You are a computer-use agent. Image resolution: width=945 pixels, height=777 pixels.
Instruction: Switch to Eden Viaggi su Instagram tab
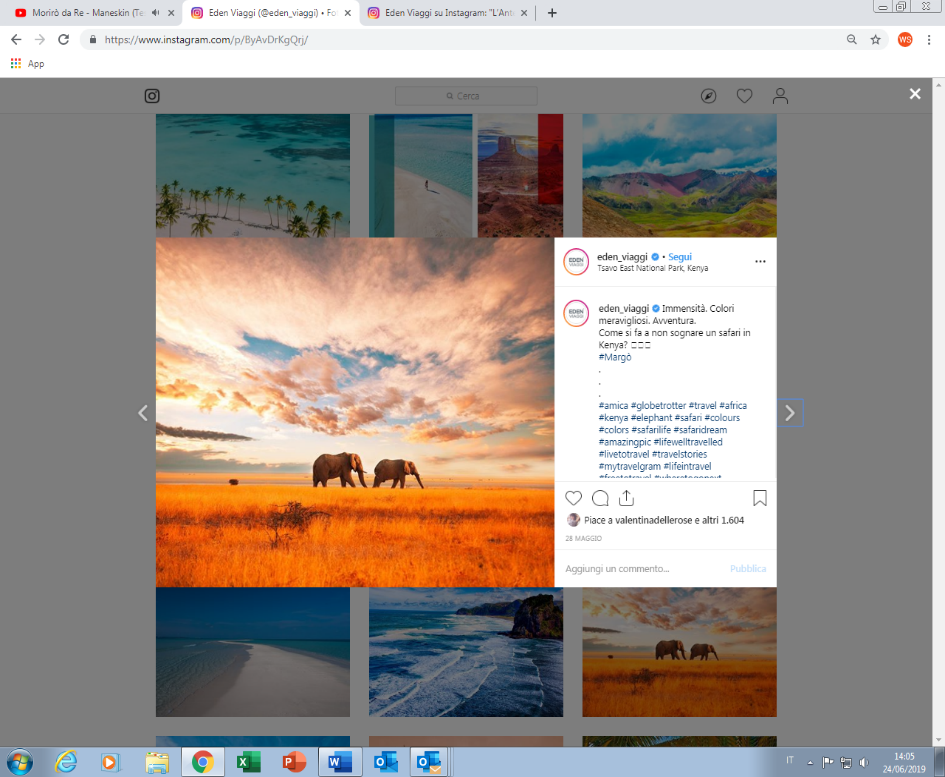point(448,13)
